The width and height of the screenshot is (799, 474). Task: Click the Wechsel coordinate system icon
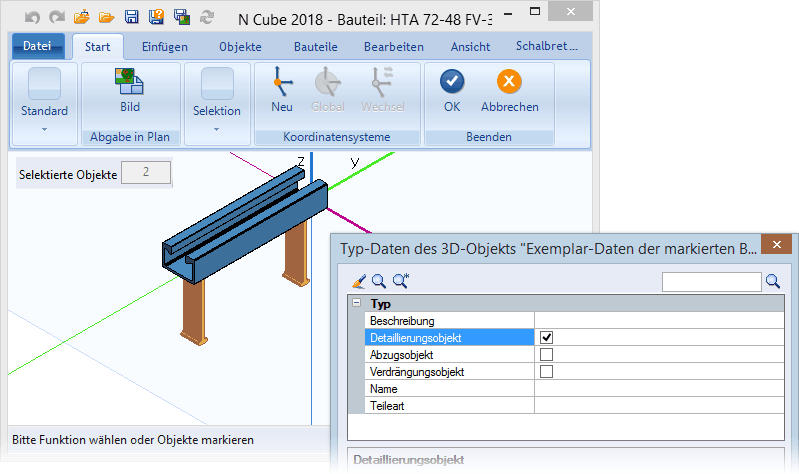(382, 82)
